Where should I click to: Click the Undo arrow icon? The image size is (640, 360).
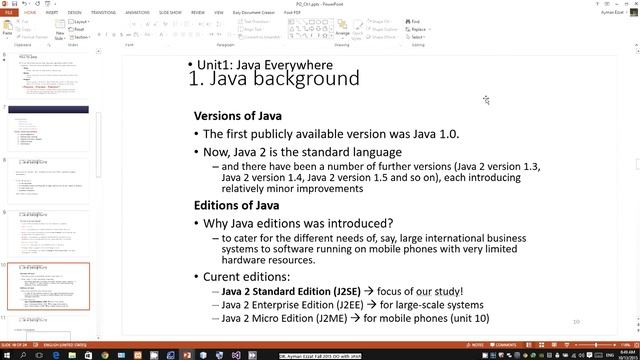[x=24, y=4]
